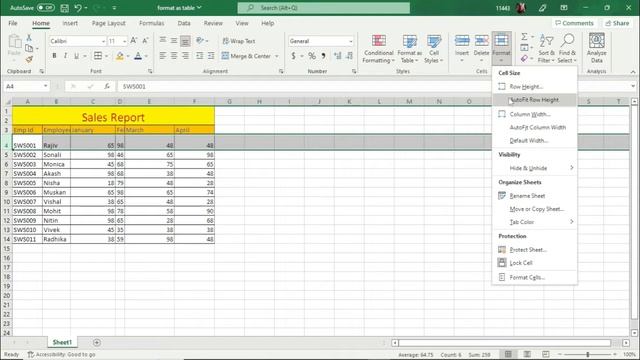Switch to the View tab
Viewport: 640px width, 360px height.
[242, 23]
